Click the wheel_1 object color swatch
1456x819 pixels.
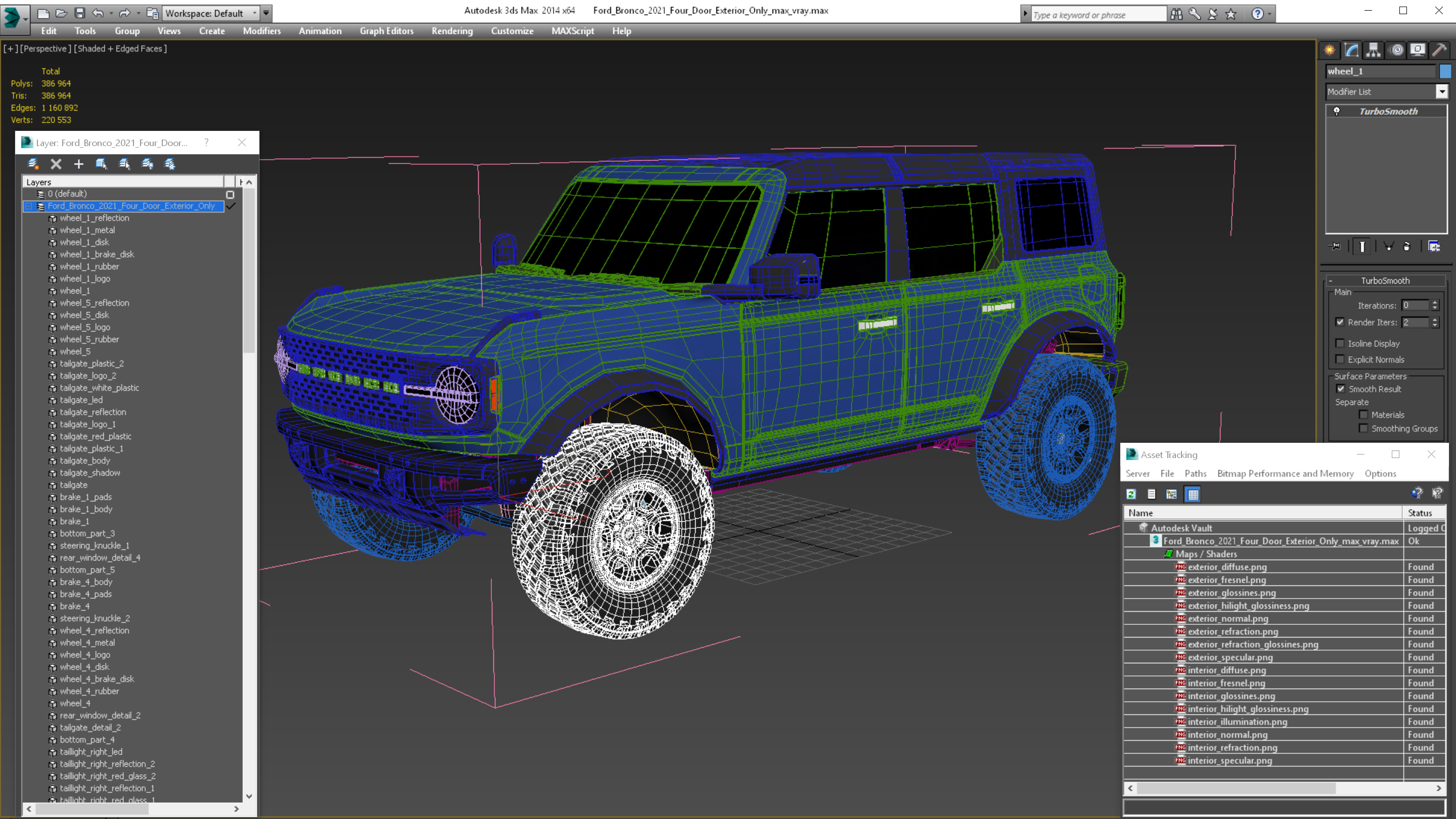tap(1445, 71)
